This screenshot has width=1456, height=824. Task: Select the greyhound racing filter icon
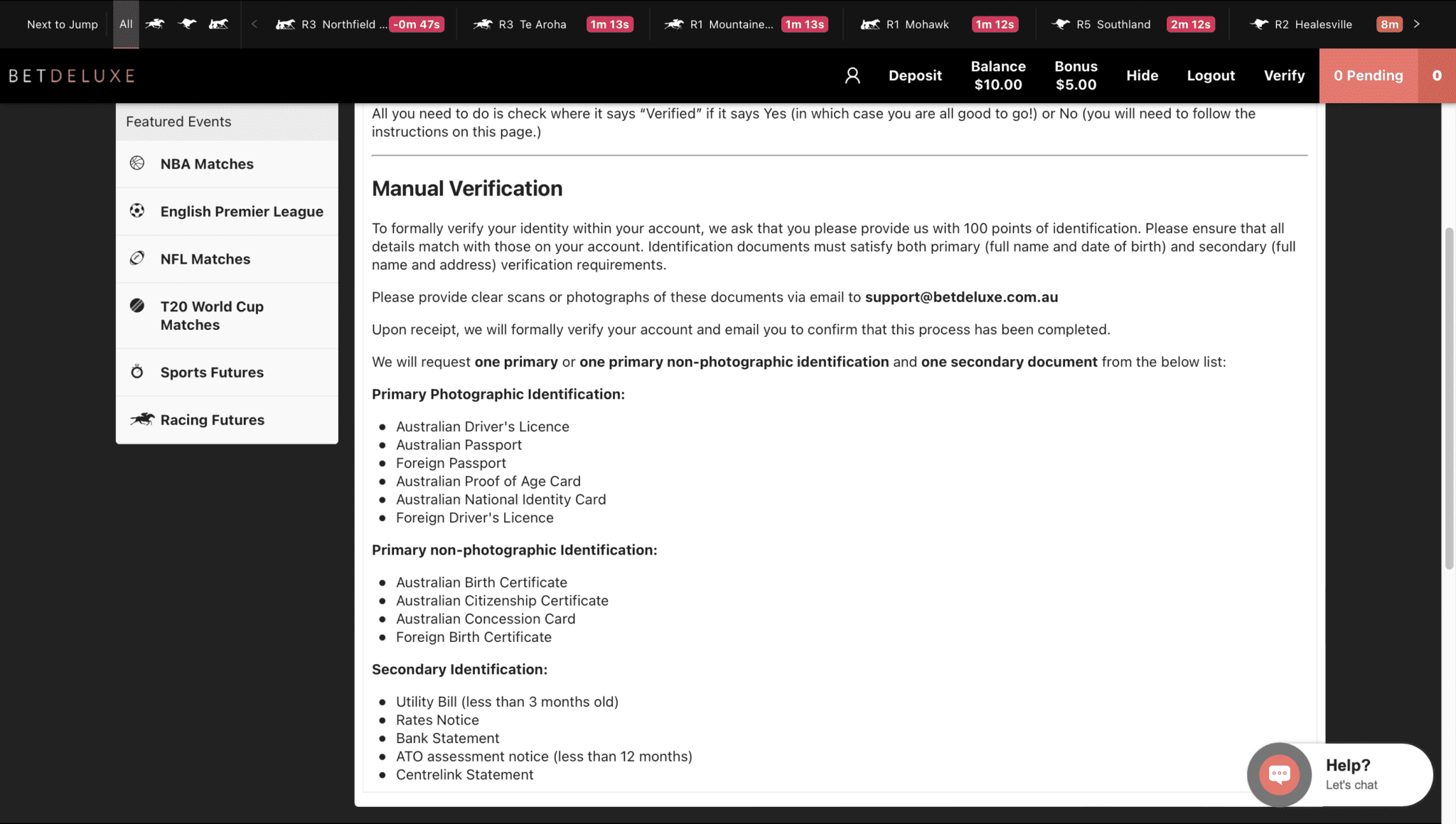[187, 24]
